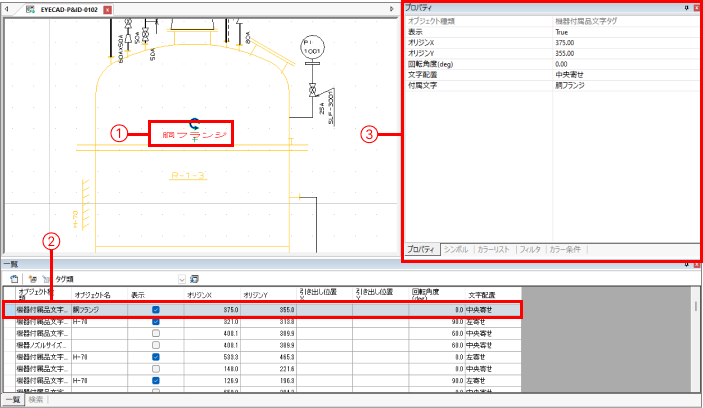
Task: Switch to the カラーリスト tab
Action: point(495,248)
